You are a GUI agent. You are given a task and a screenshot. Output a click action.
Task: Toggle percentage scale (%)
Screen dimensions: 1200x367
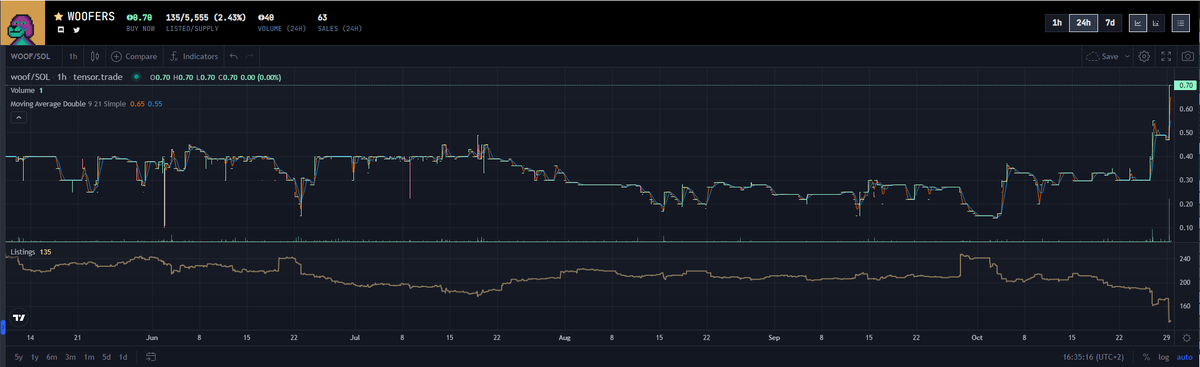(1146, 357)
